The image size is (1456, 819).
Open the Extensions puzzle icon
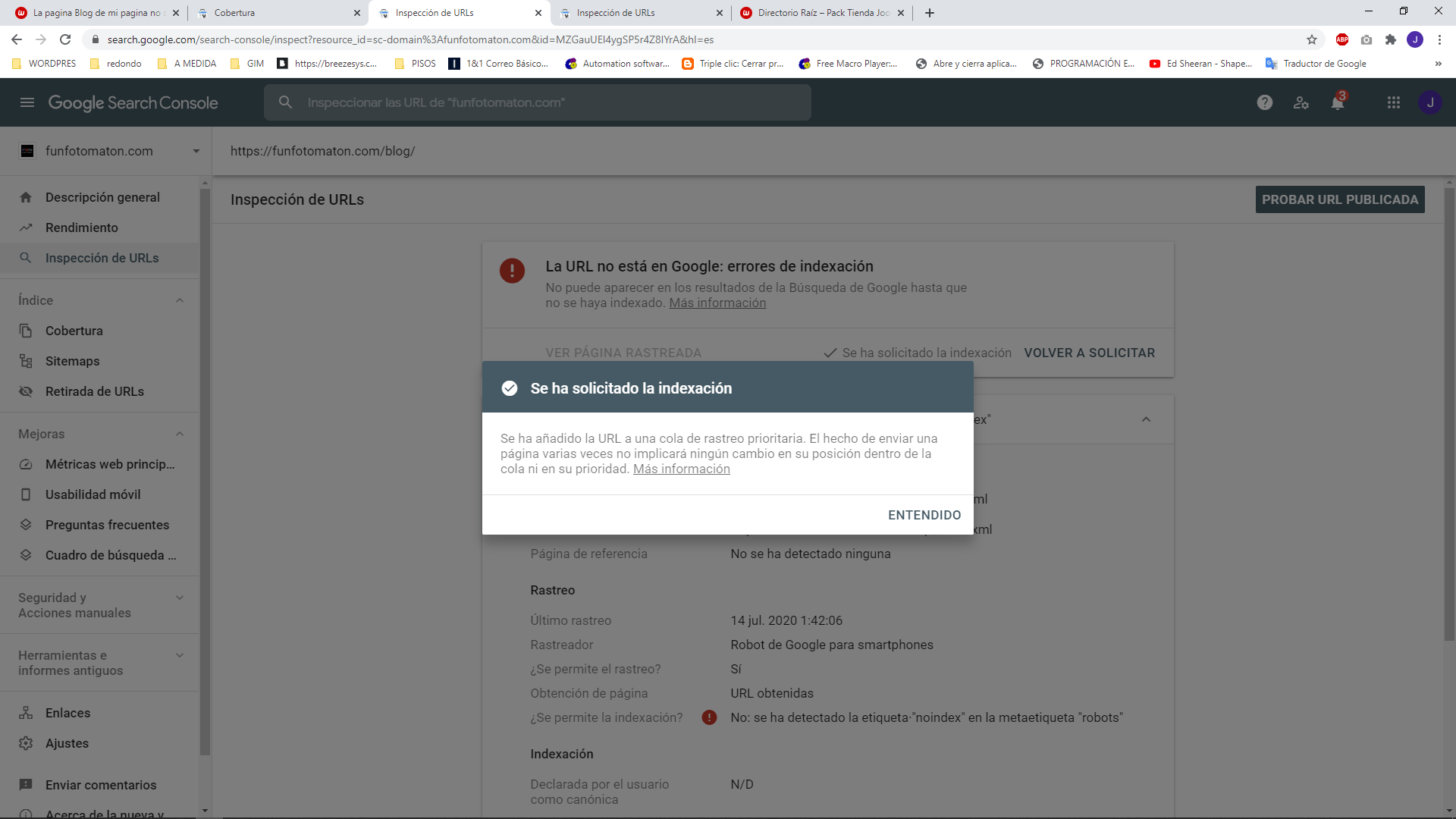coord(1390,39)
